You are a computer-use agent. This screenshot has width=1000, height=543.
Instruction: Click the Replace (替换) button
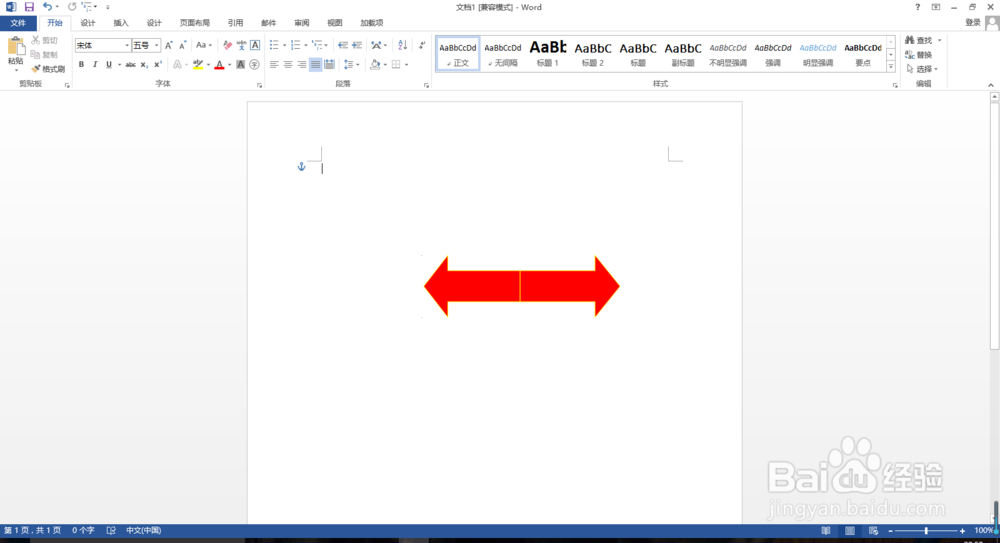pos(919,55)
